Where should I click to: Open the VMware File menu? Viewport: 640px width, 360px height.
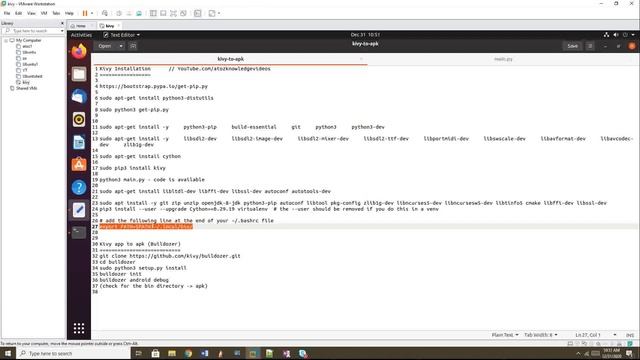click(x=7, y=13)
